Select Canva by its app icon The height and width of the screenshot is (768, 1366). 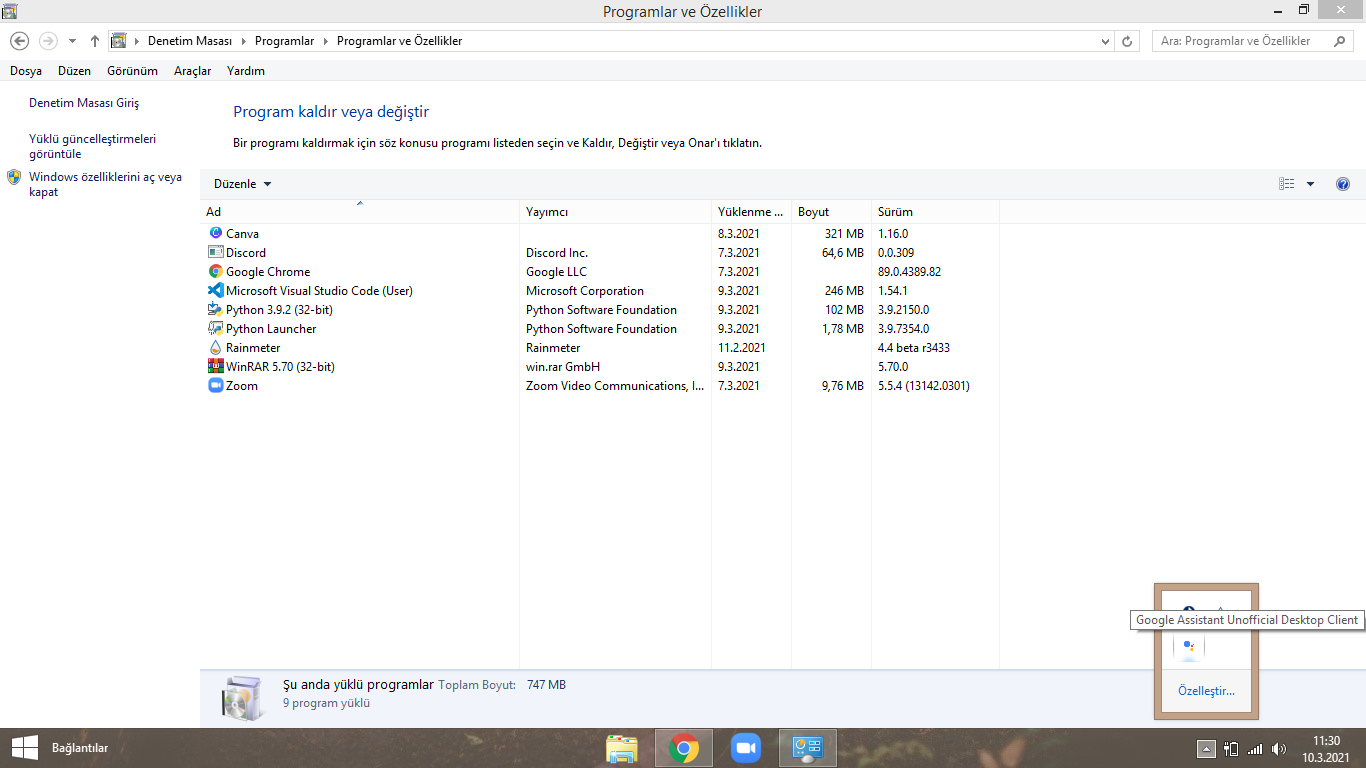pos(215,233)
